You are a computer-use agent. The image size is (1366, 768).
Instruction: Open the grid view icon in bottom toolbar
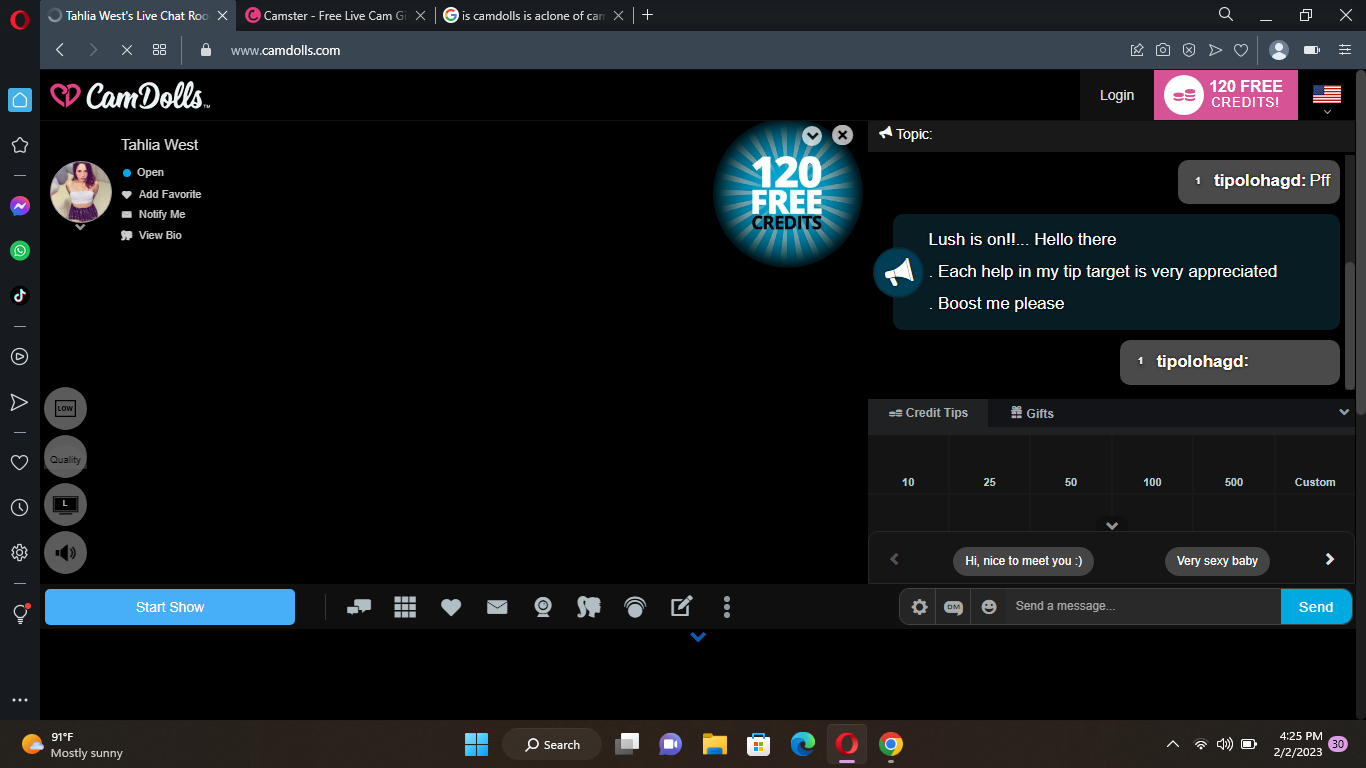tap(405, 607)
